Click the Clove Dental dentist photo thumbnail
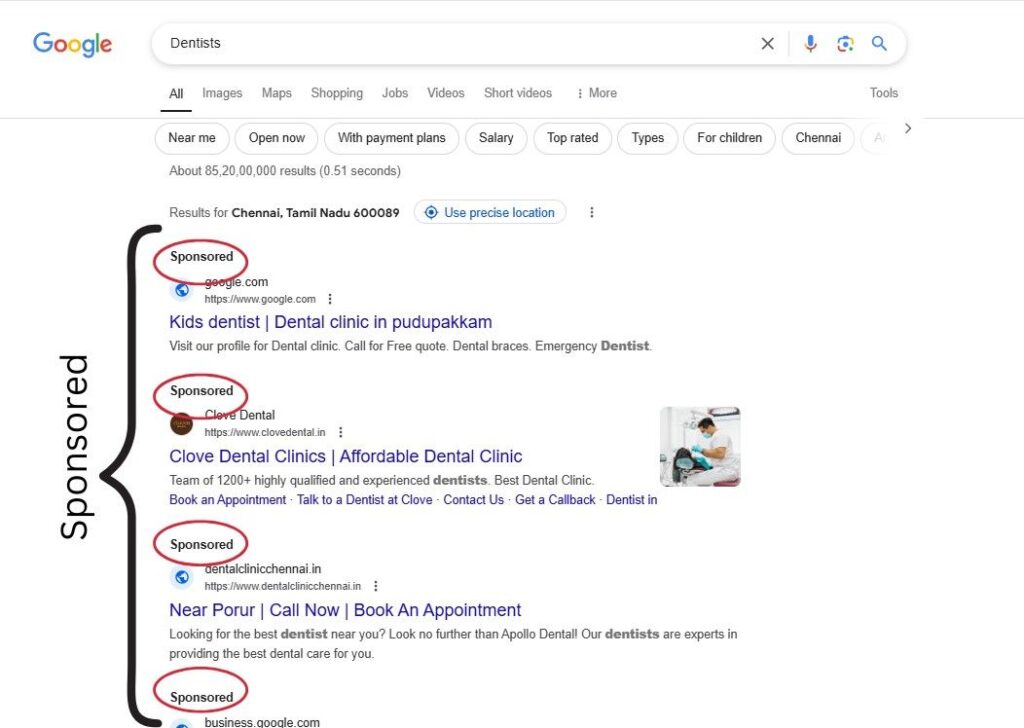This screenshot has height=728, width=1024. click(700, 447)
